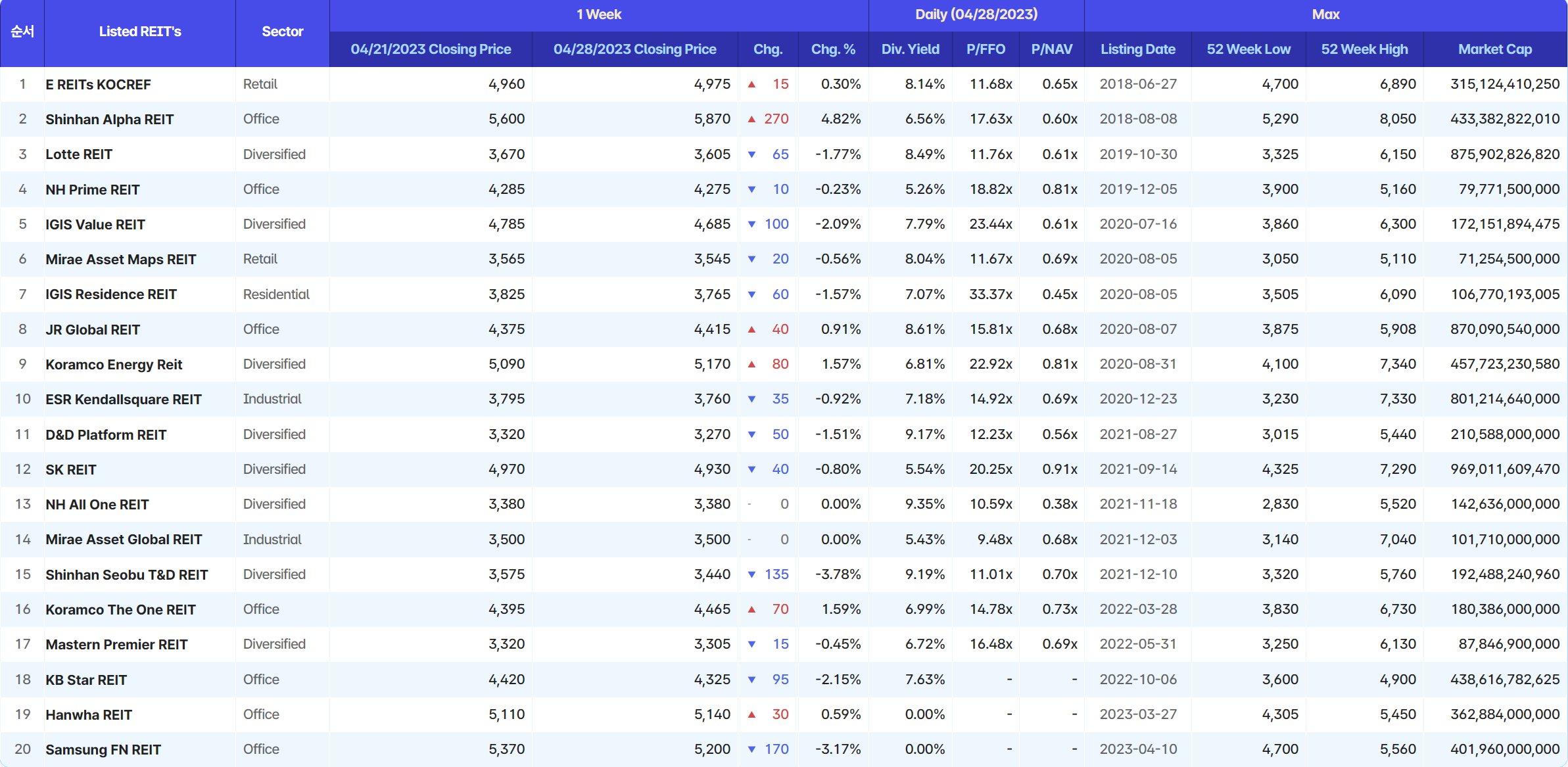Click the blue down arrow in the SK REIT row
The image size is (1568, 767).
coord(751,469)
